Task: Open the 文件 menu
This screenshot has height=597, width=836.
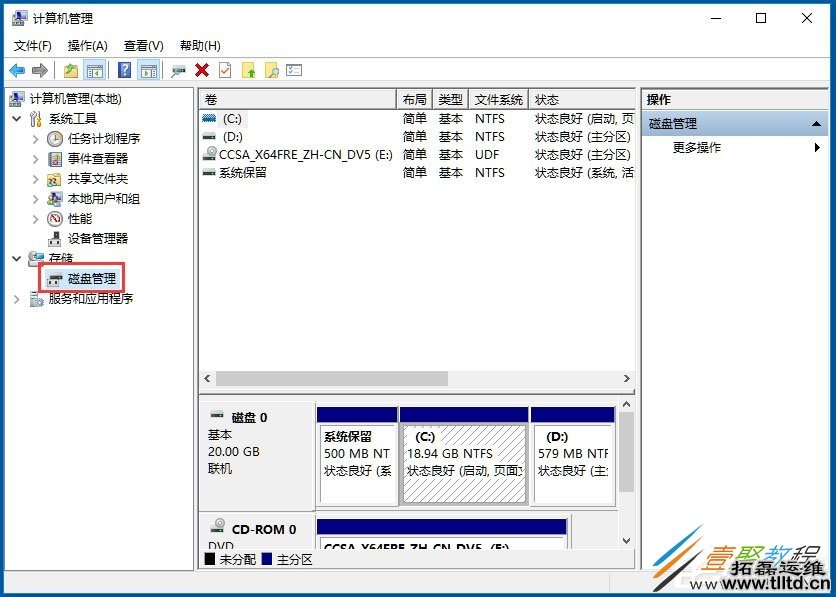Action: (x=32, y=45)
